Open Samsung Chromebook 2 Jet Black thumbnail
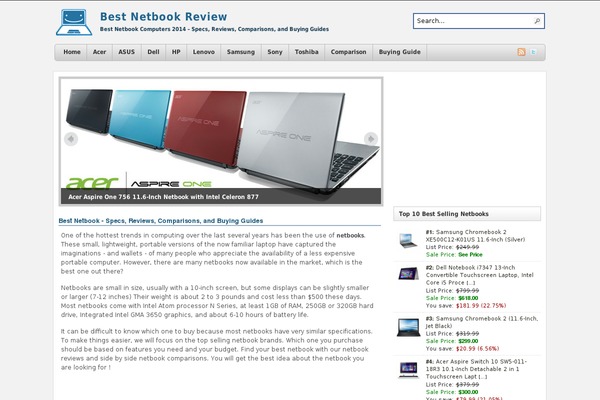 click(408, 327)
